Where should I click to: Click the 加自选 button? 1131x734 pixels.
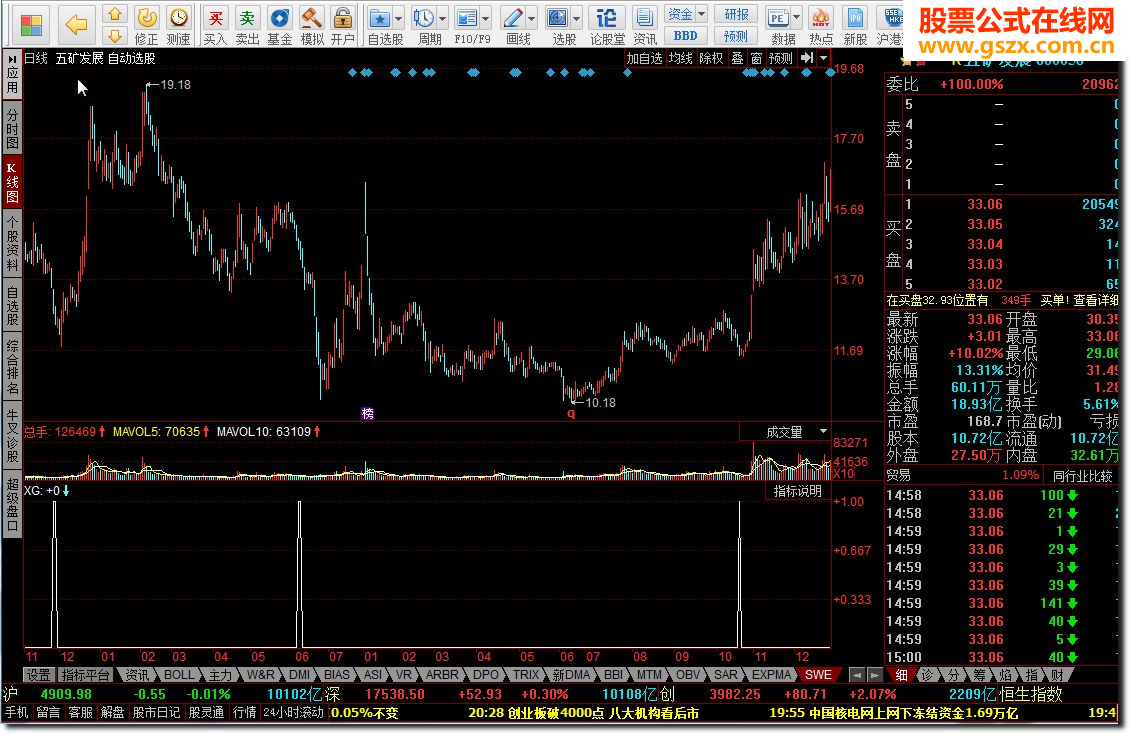pyautogui.click(x=644, y=58)
